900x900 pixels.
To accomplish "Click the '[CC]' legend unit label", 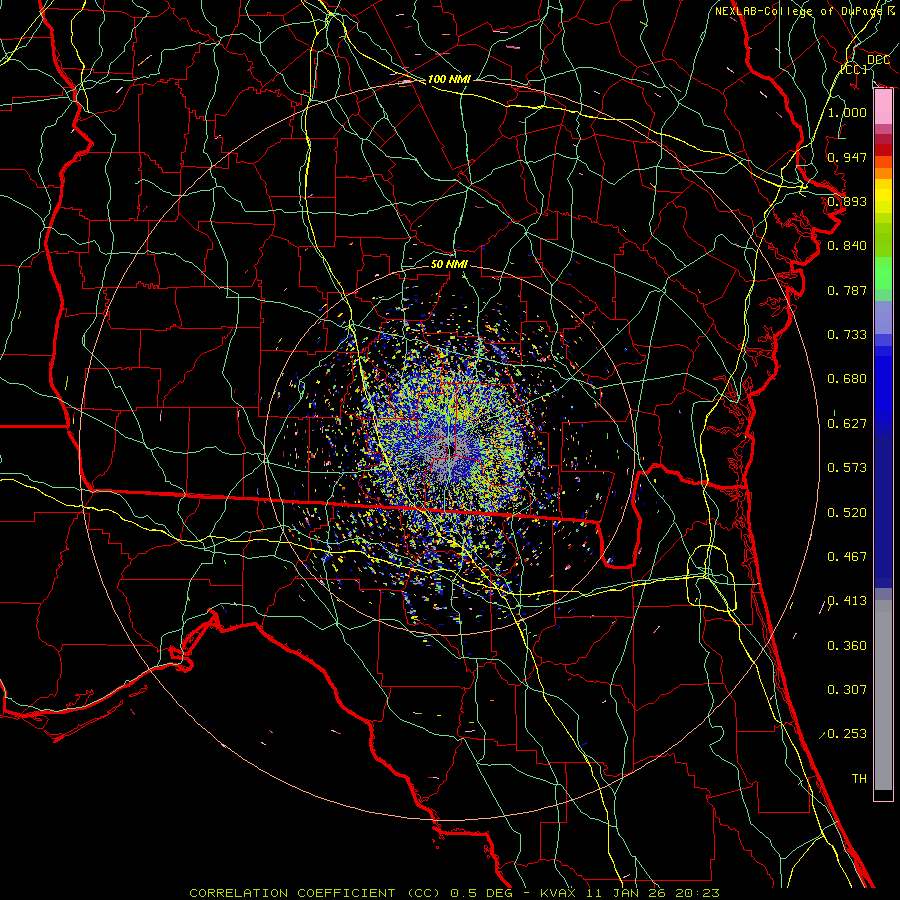I will [x=854, y=69].
